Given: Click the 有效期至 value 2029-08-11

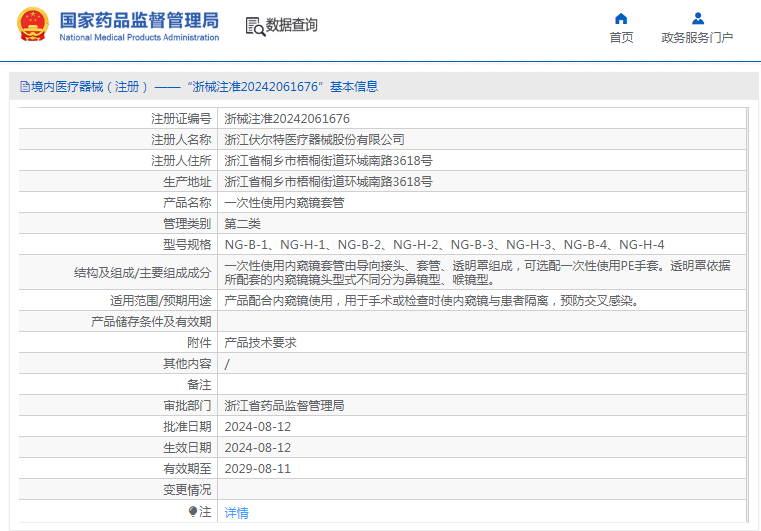Looking at the screenshot, I should (x=258, y=469).
